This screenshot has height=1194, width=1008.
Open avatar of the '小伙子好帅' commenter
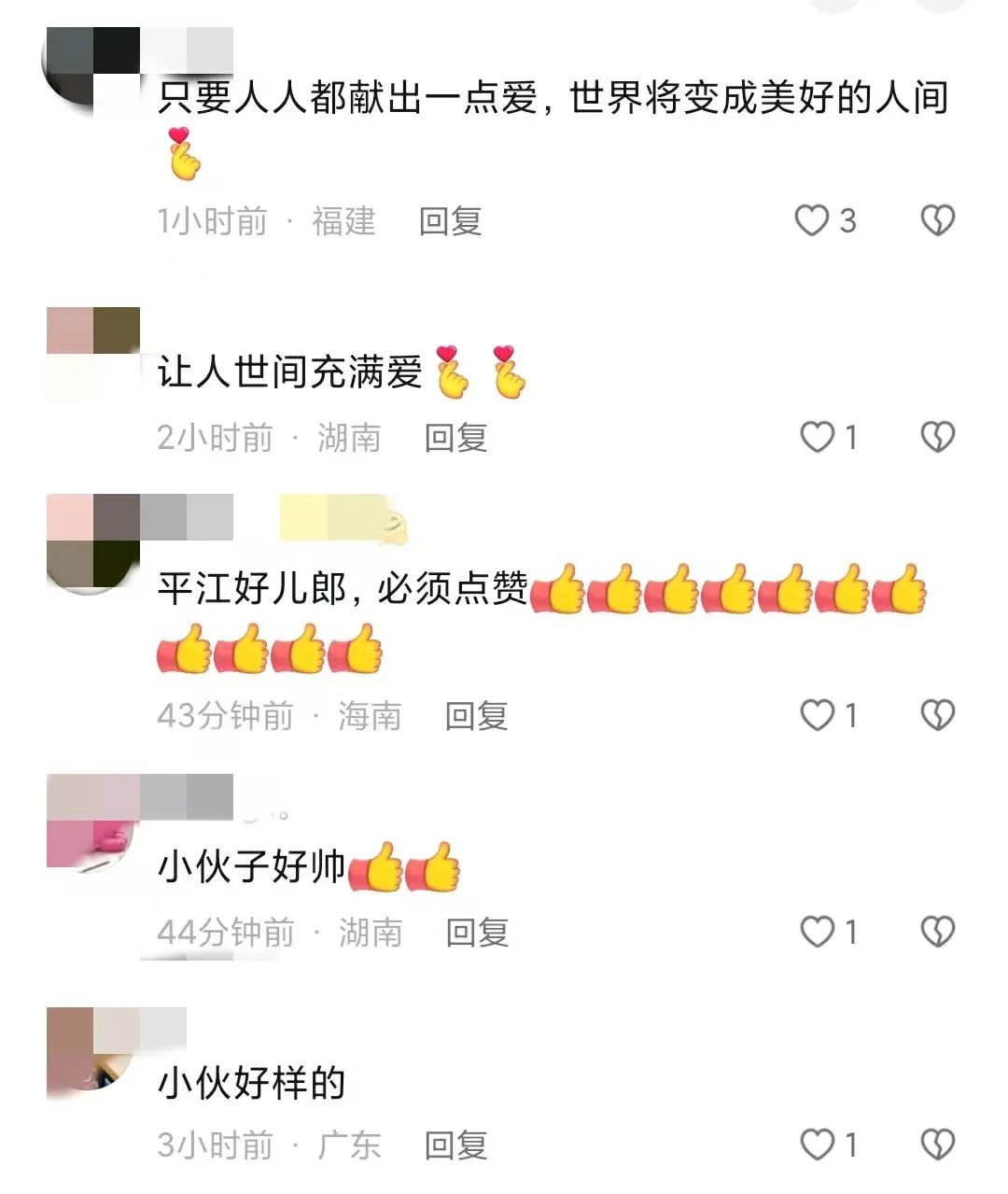[92, 822]
